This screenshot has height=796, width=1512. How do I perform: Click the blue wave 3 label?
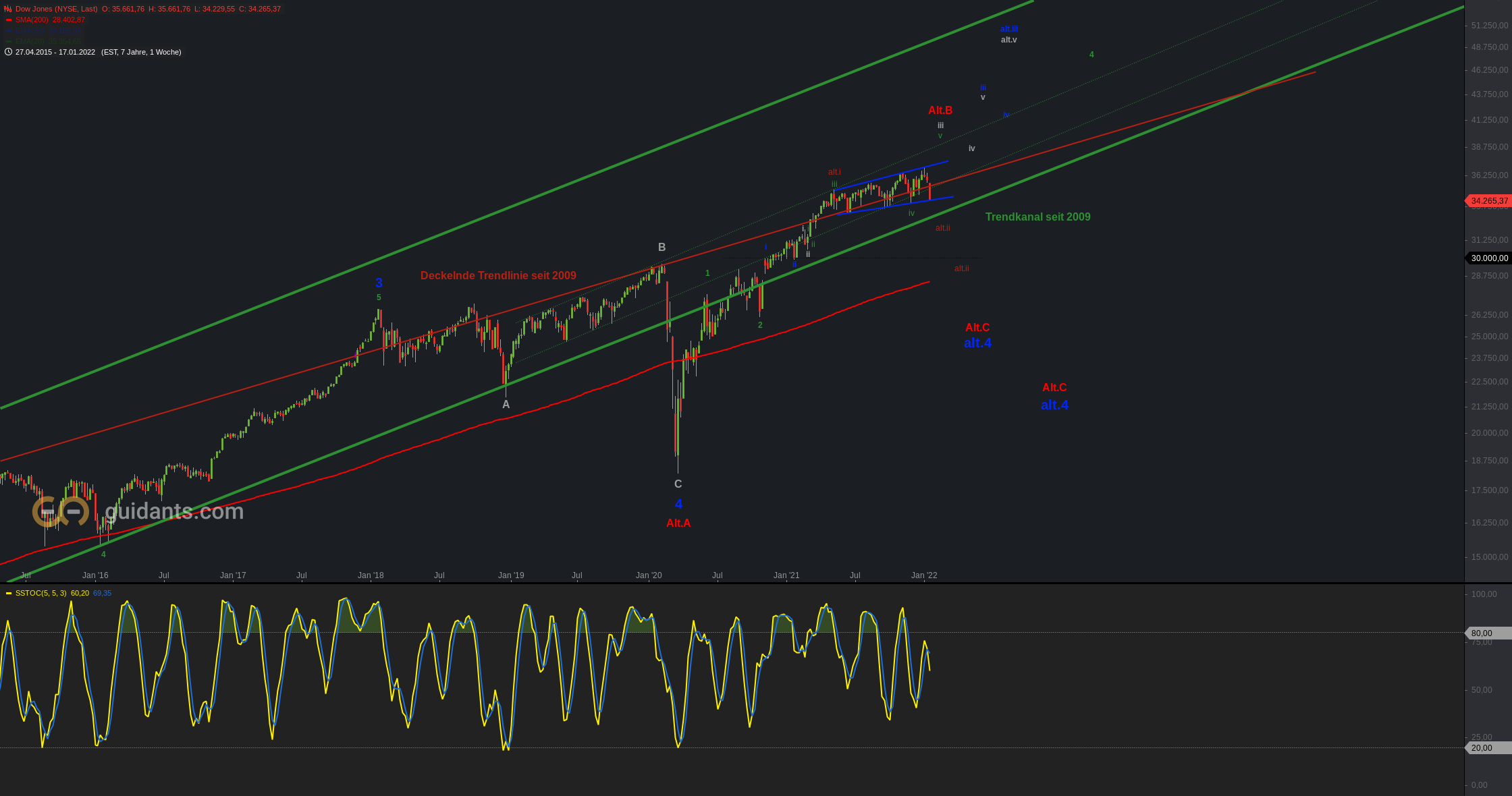click(x=379, y=283)
